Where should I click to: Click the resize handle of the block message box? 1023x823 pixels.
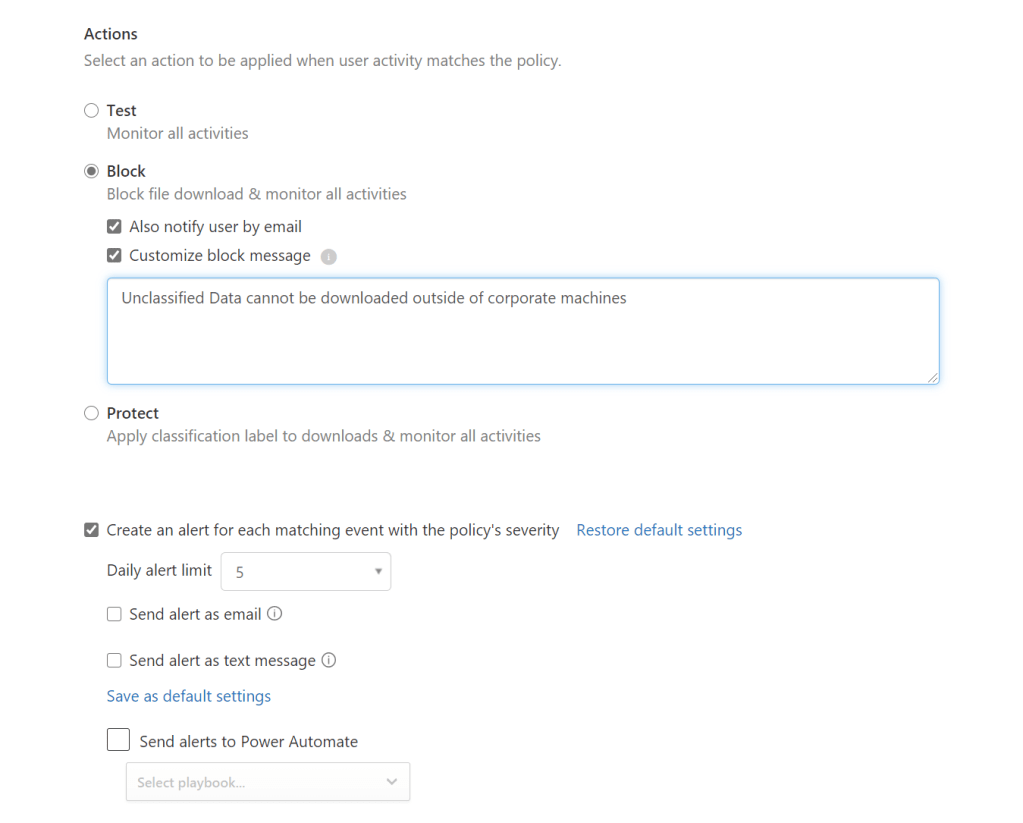pos(932,377)
